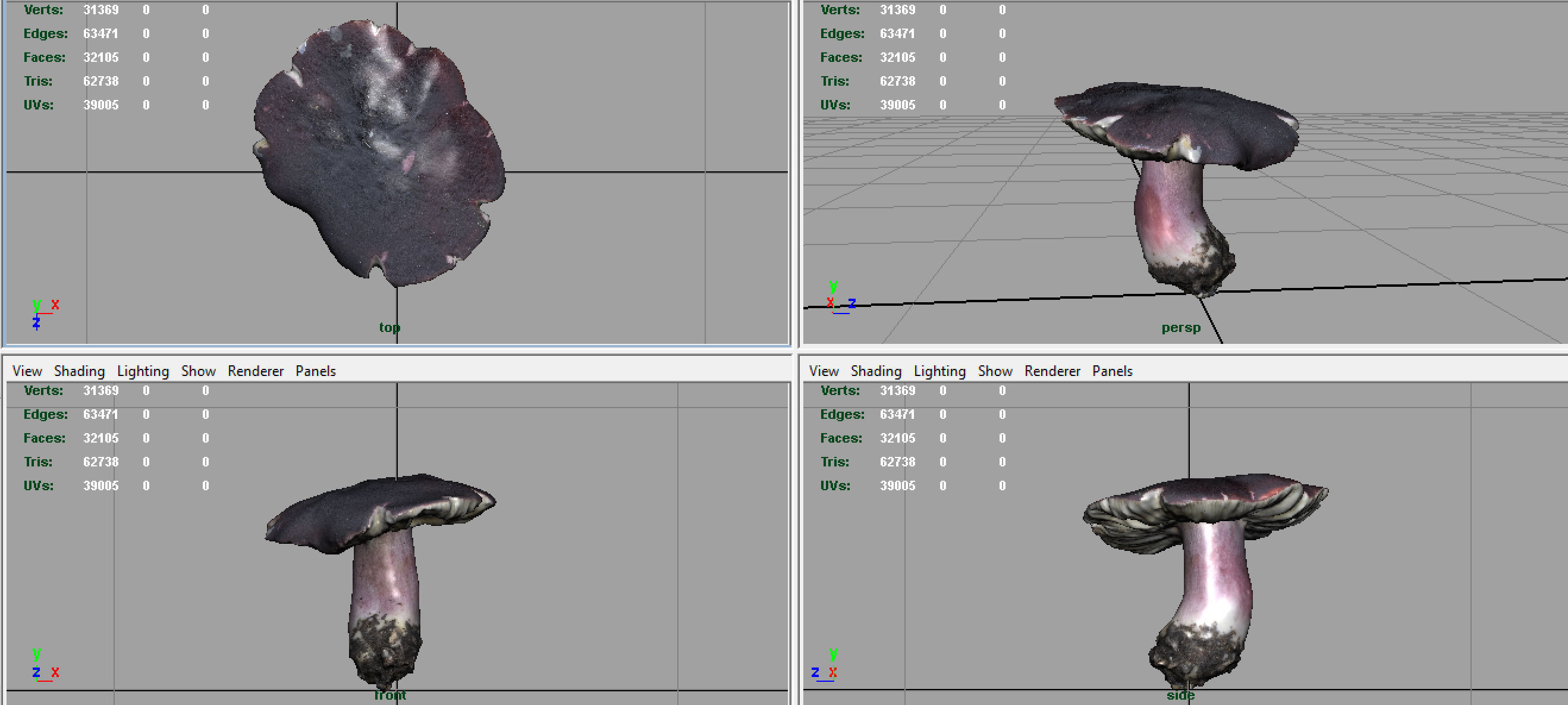The width and height of the screenshot is (1568, 705).
Task: Open the Show menu of the front viewport
Action: pos(198,371)
